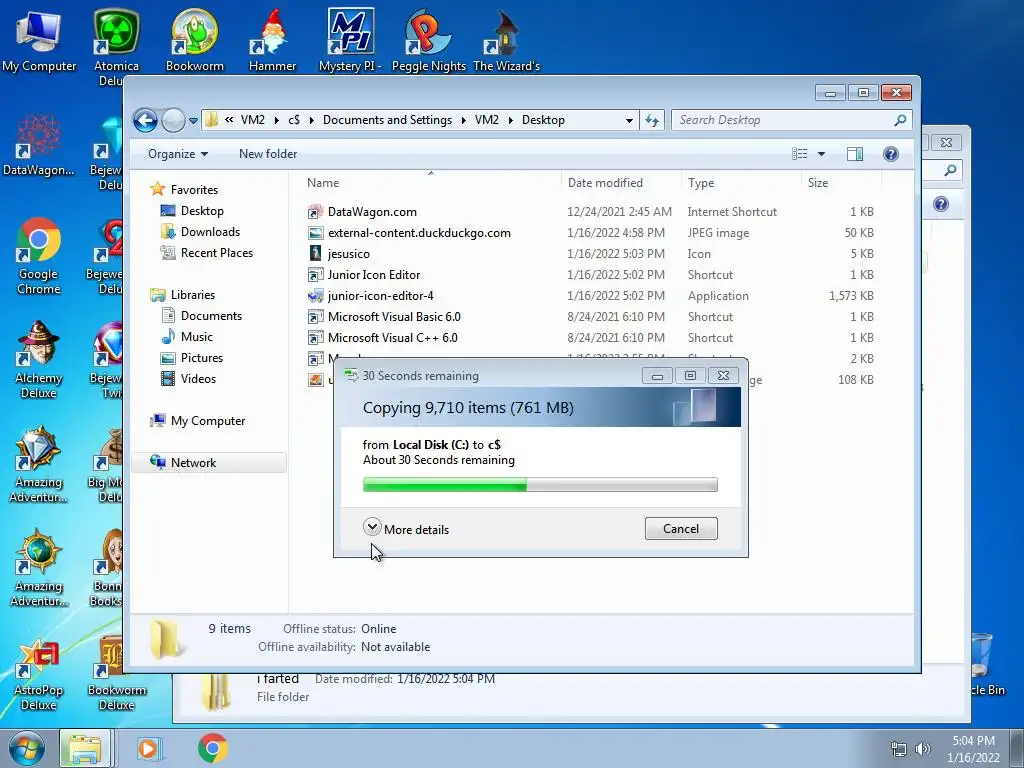
Task: Select the DataWagon desktop shortcut
Action: click(x=39, y=145)
